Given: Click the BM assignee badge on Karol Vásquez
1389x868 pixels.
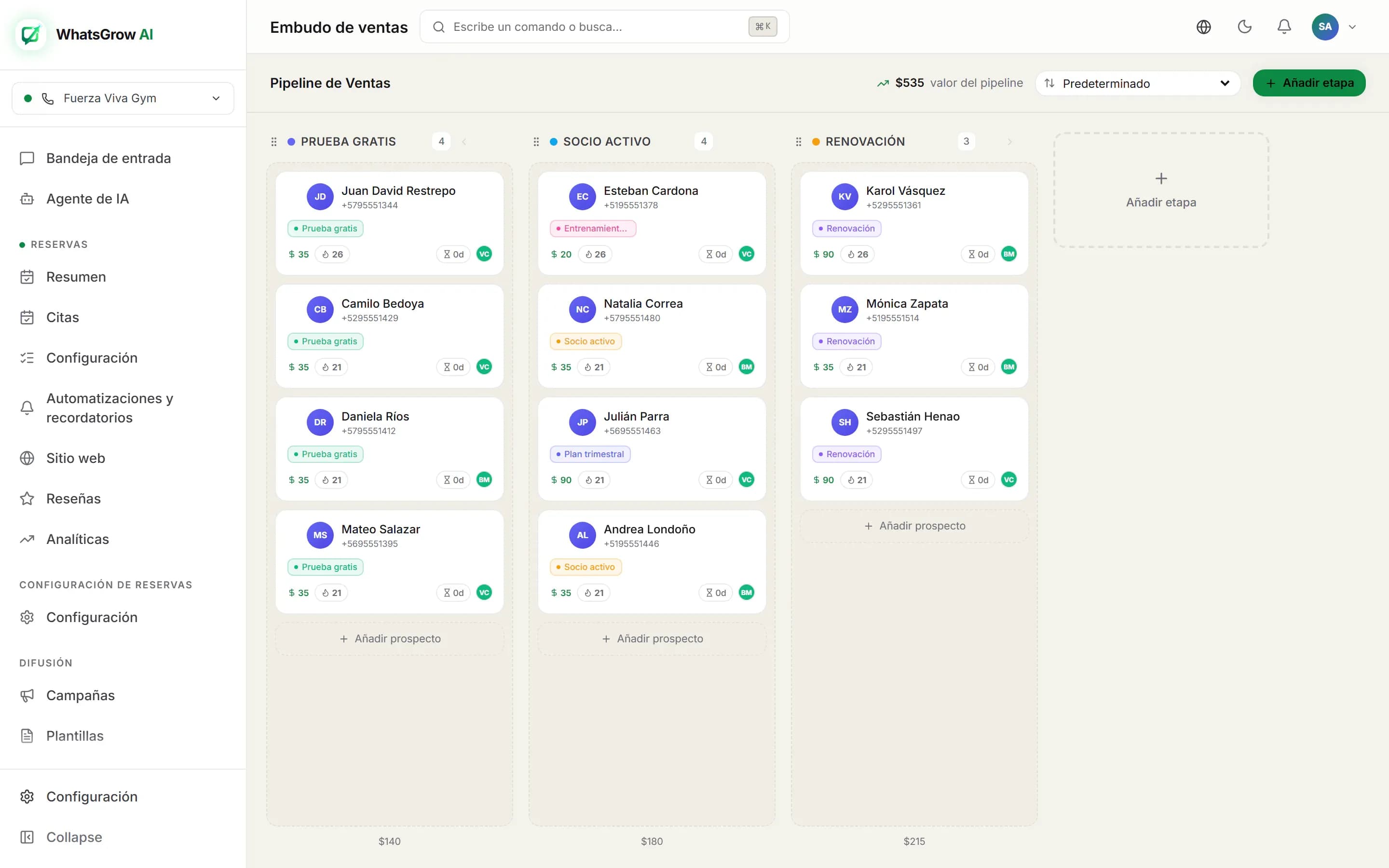Looking at the screenshot, I should pos(1008,254).
